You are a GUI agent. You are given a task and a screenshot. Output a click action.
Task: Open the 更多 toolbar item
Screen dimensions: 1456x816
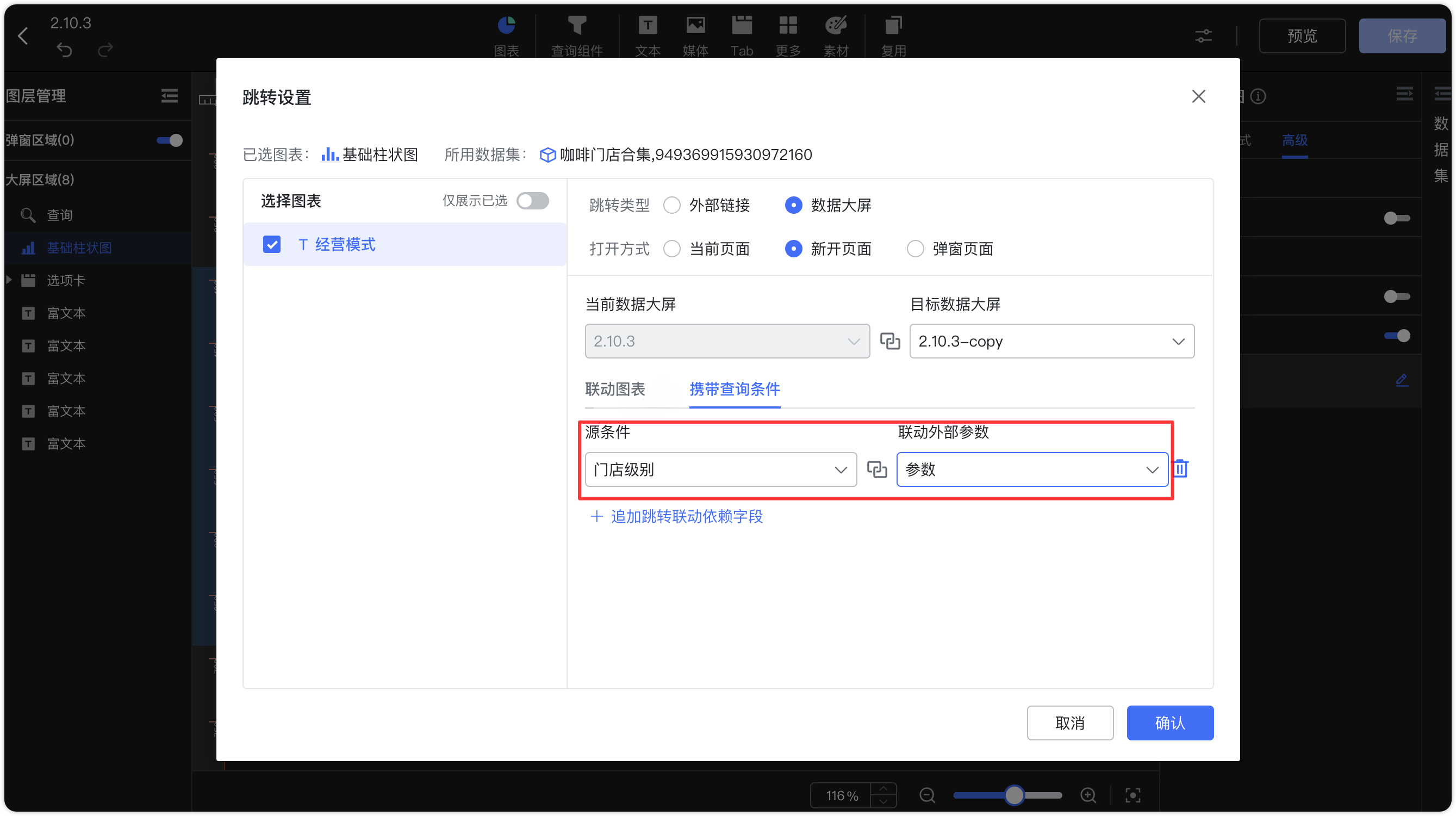[788, 36]
